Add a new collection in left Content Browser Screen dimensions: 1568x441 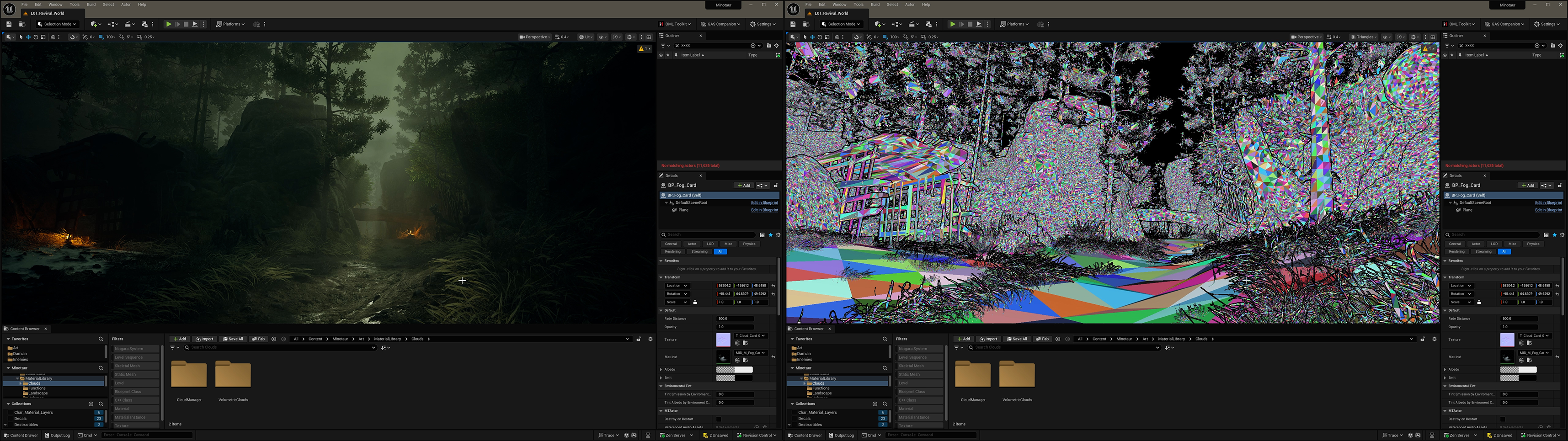[x=91, y=404]
